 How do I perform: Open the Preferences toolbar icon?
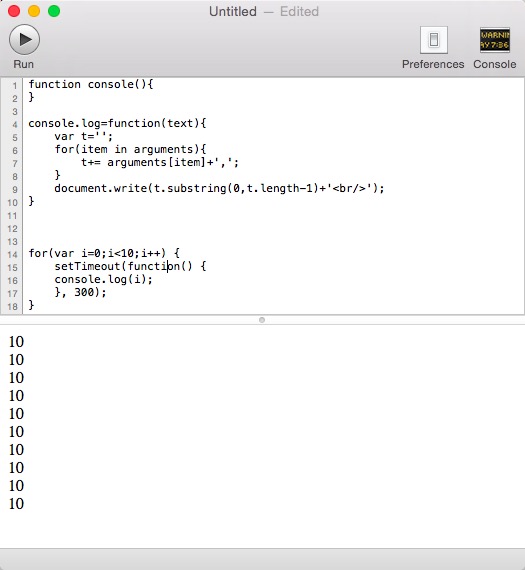pyautogui.click(x=433, y=40)
